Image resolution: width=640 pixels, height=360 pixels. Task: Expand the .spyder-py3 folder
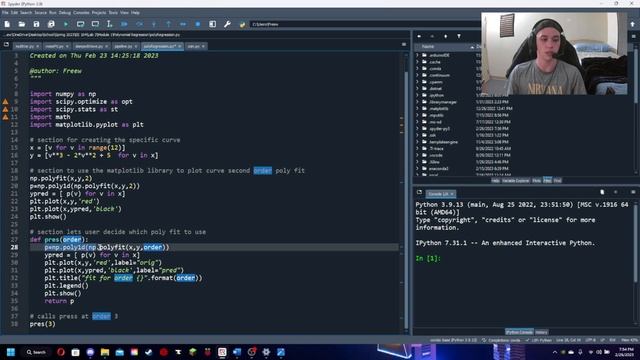point(418,129)
